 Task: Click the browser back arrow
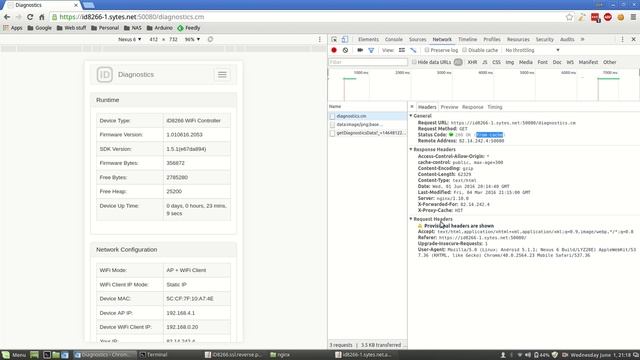click(x=7, y=17)
